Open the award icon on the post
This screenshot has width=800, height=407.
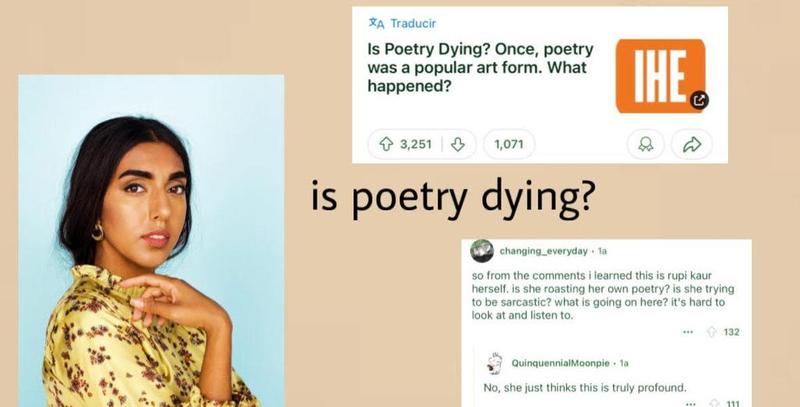pyautogui.click(x=645, y=144)
